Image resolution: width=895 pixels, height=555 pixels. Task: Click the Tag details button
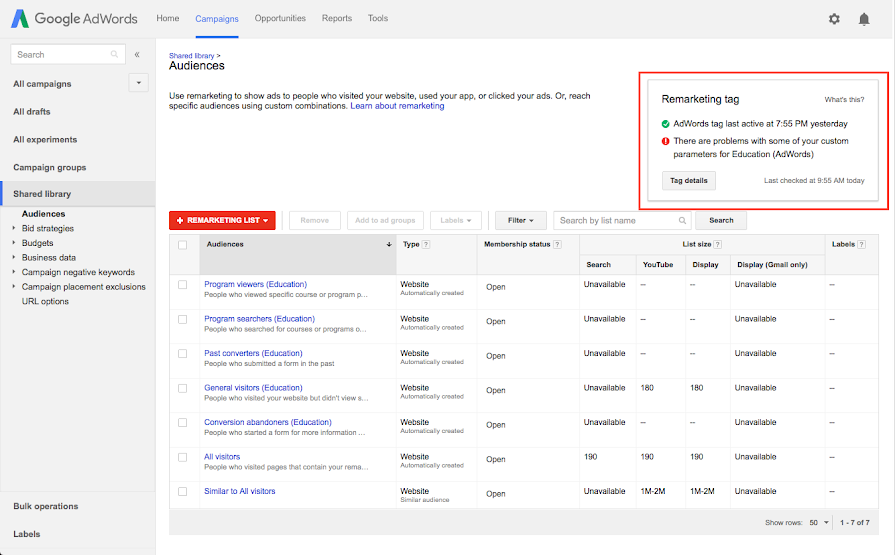pos(689,180)
